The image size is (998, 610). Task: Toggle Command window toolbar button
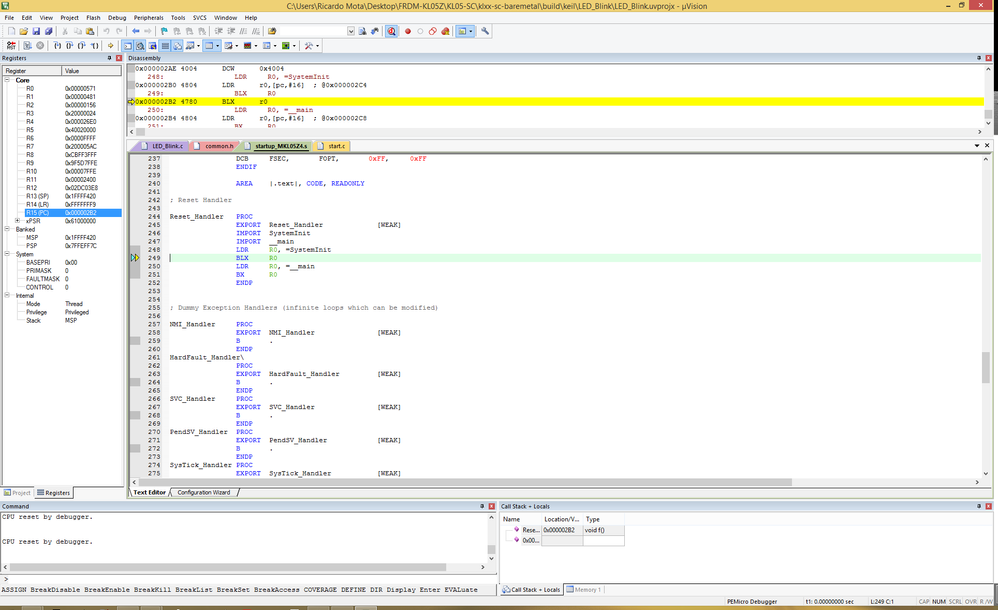pyautogui.click(x=127, y=46)
